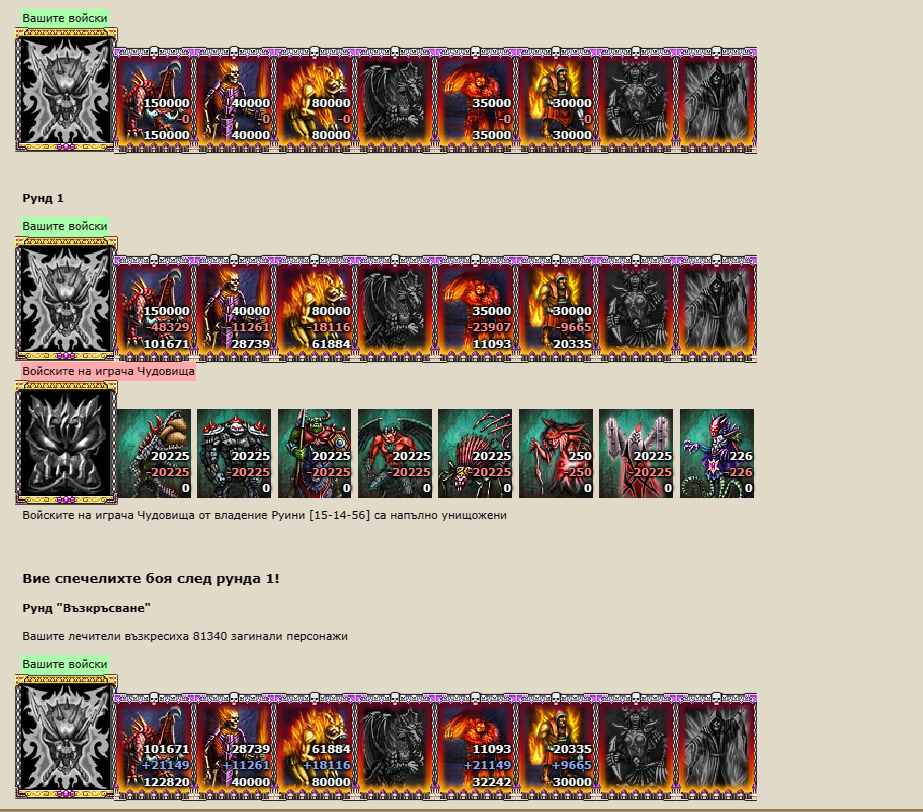The width and height of the screenshot is (923, 812).
Task: Click the grayed-out grim reaper slot at top
Action: (716, 100)
